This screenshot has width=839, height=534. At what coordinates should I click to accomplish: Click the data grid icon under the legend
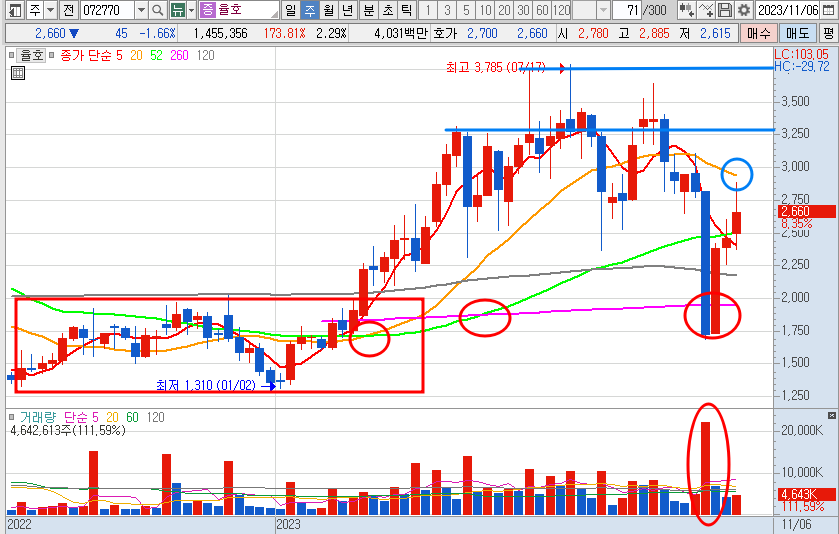18,73
